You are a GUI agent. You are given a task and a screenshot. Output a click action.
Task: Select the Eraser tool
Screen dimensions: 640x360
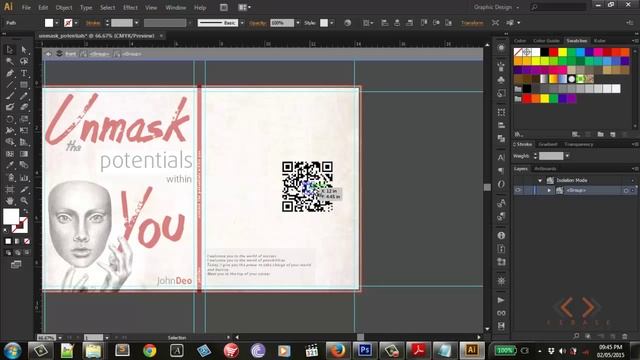tap(24, 107)
